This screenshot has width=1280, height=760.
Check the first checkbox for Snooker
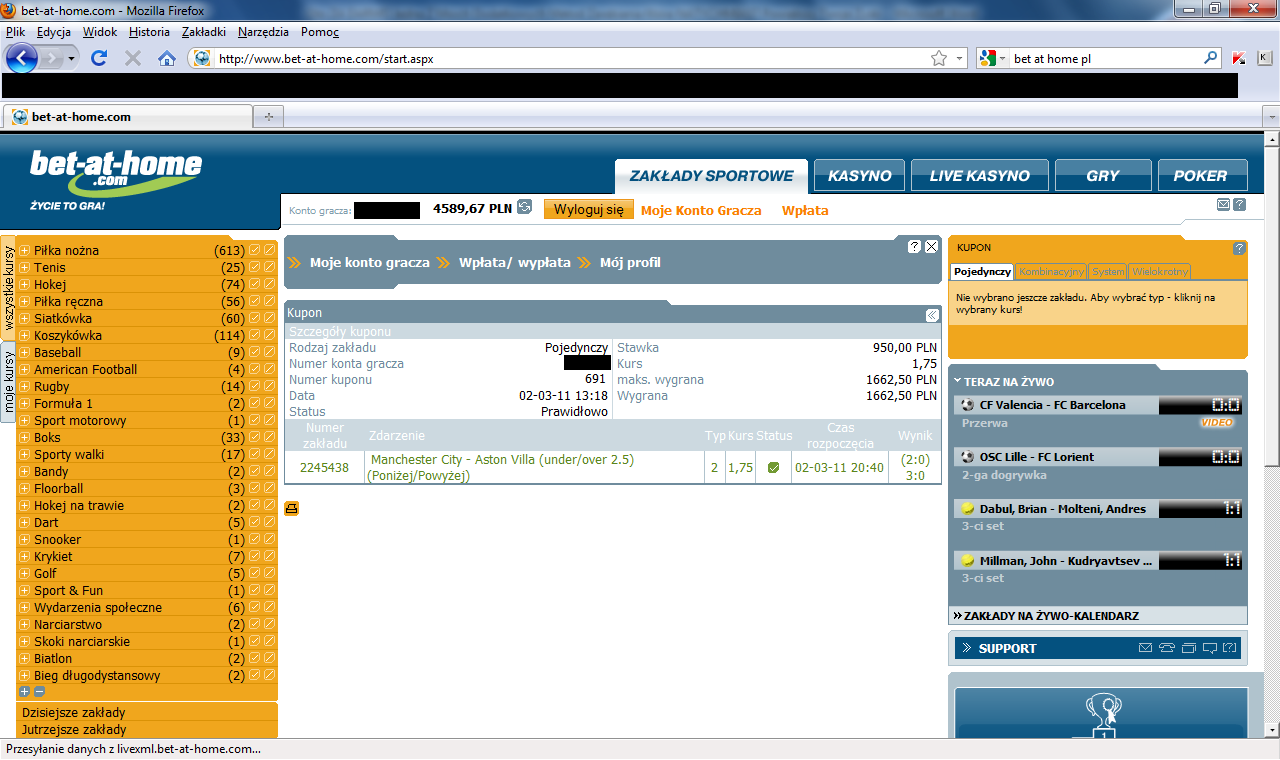pos(255,539)
